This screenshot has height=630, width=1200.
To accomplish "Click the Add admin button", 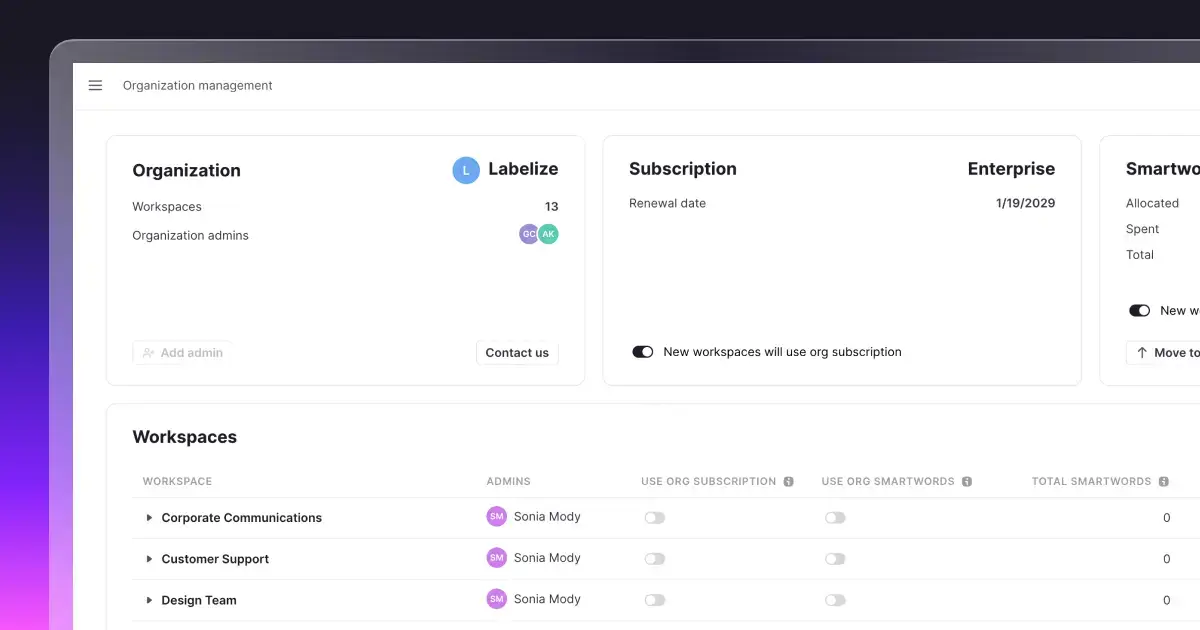I will point(182,352).
